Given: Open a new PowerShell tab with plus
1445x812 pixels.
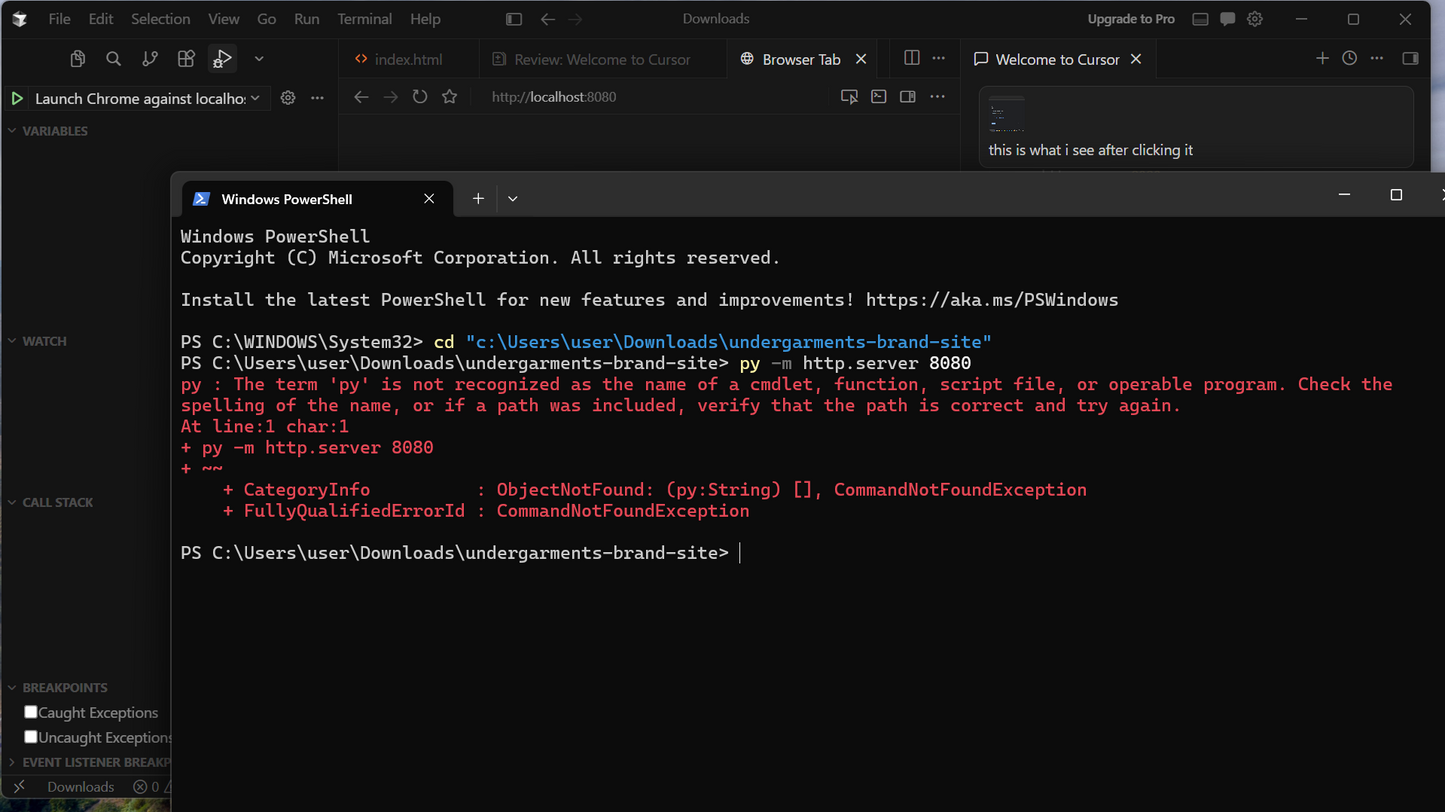Looking at the screenshot, I should [x=478, y=199].
